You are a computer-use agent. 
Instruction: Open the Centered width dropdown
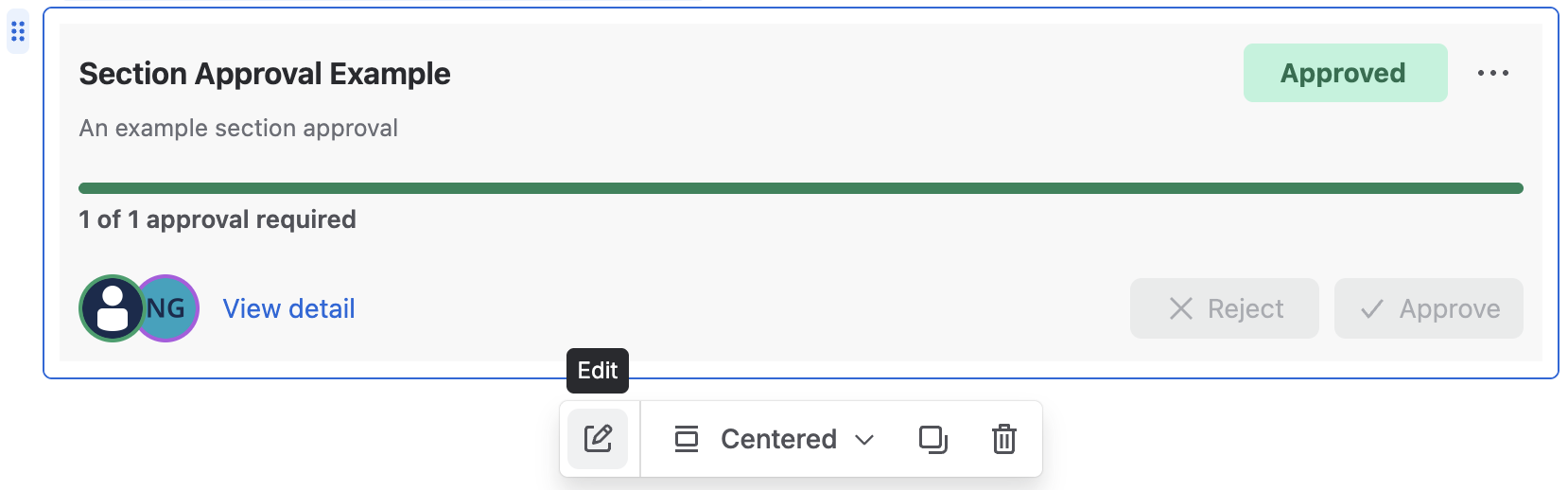pos(774,439)
